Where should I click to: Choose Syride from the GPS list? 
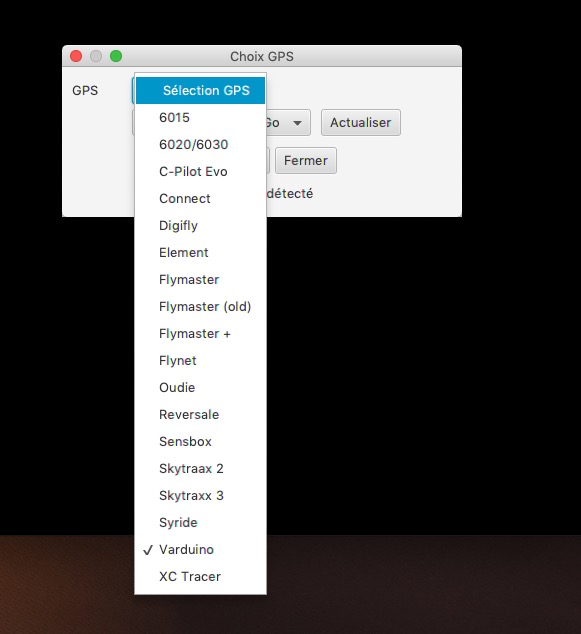point(200,522)
